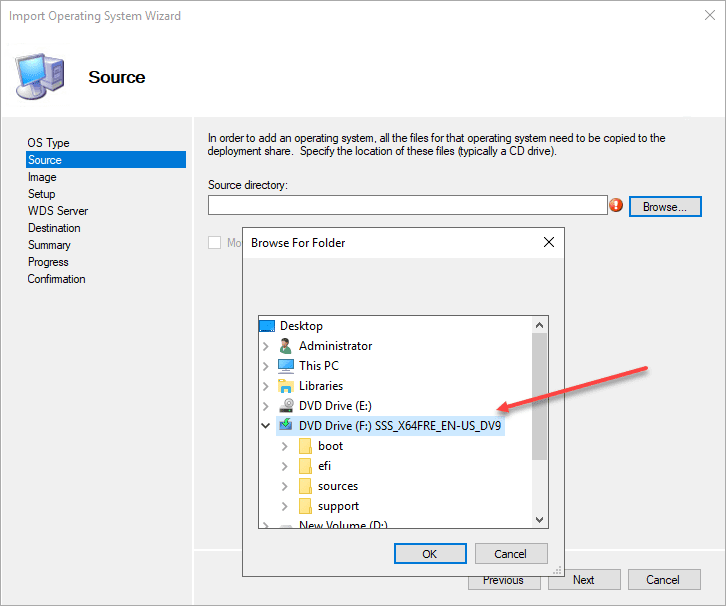Click the boot folder icon
The height and width of the screenshot is (606, 726).
[x=305, y=446]
